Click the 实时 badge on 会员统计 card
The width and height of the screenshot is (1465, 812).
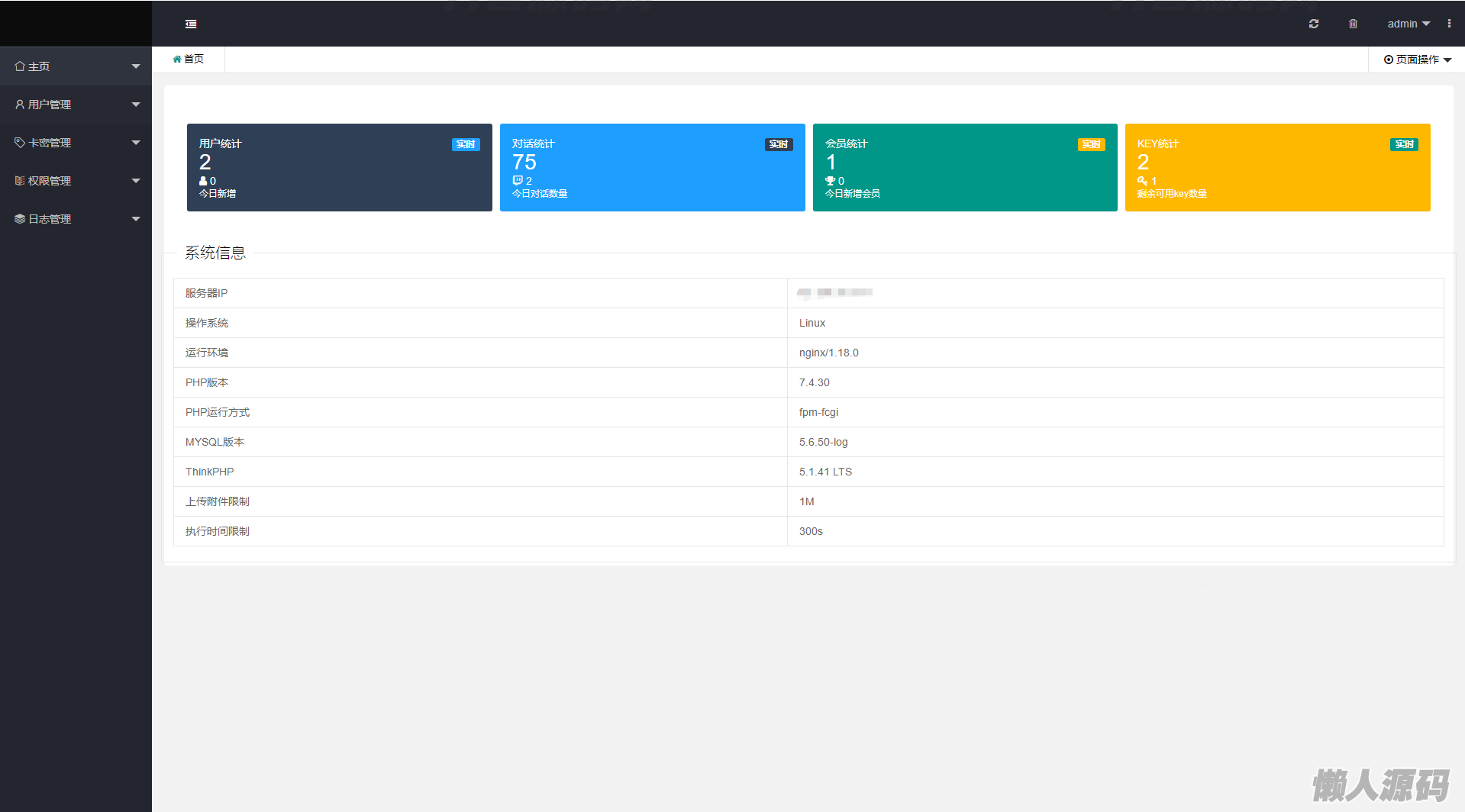click(1092, 144)
